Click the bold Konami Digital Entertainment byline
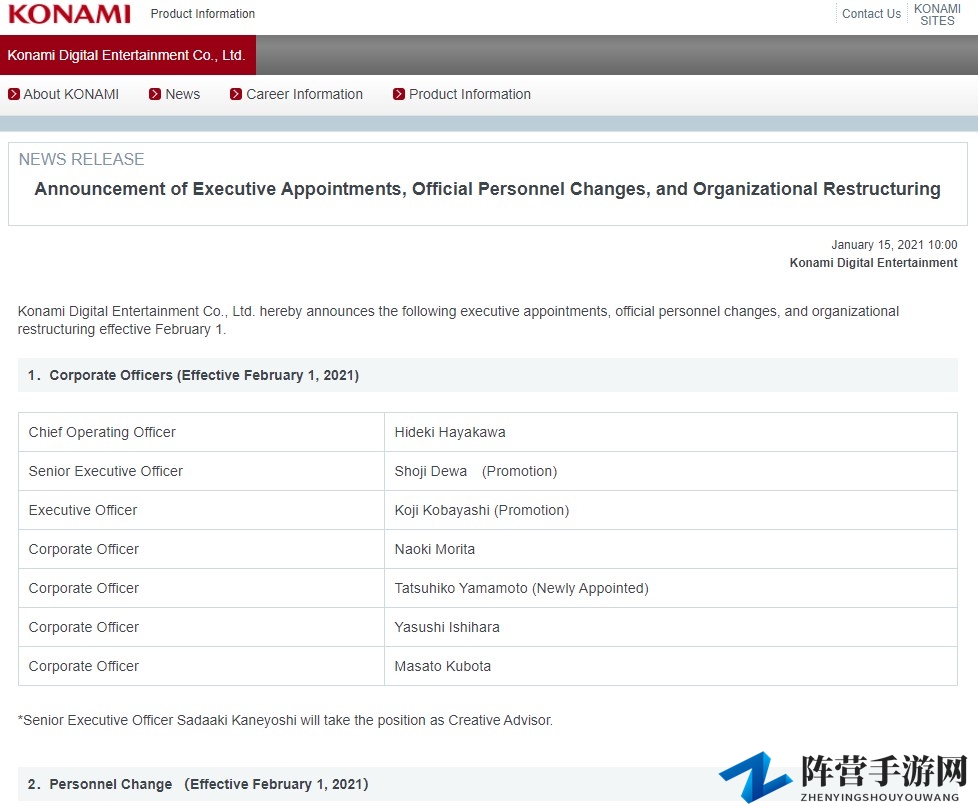 point(873,263)
